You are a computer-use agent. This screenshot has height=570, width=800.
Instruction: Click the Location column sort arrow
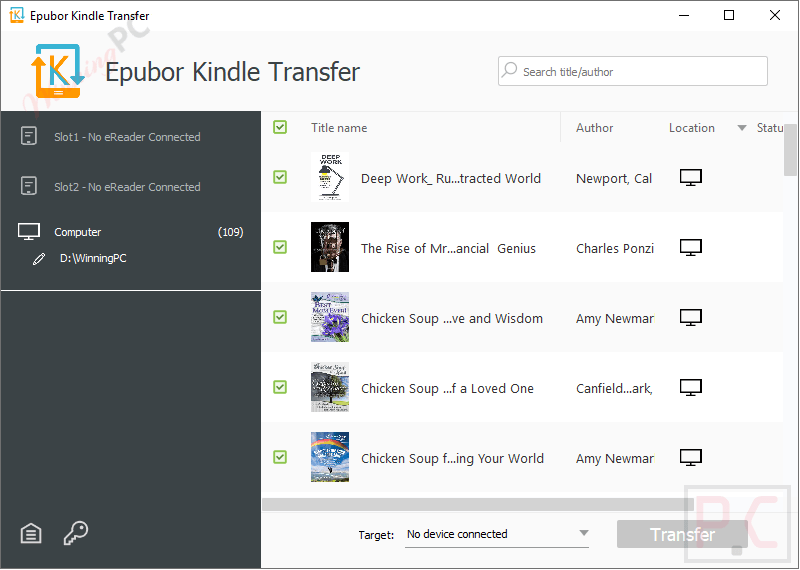click(742, 128)
